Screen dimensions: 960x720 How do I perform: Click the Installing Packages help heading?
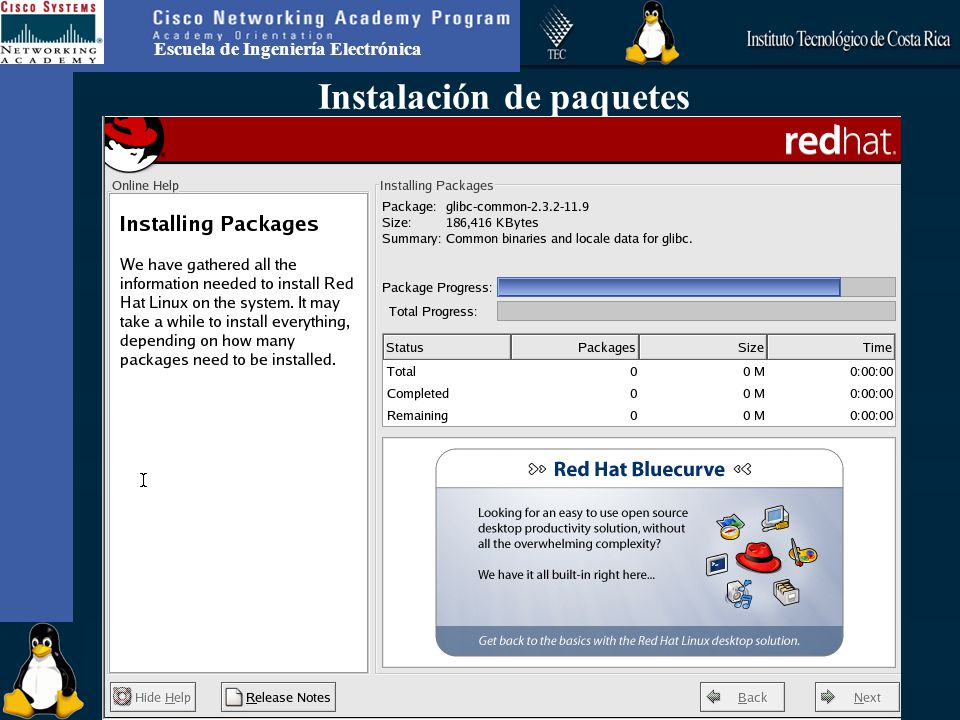click(x=219, y=224)
